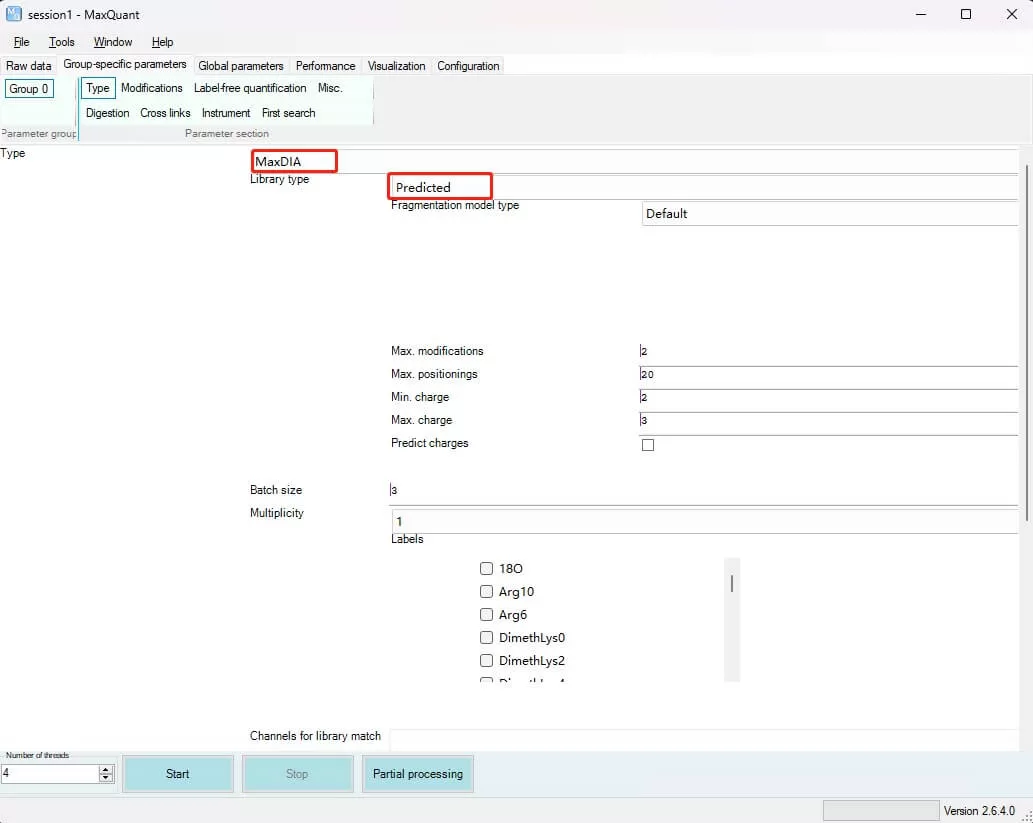
Task: Open the Multiplicity dropdown
Action: click(702, 521)
